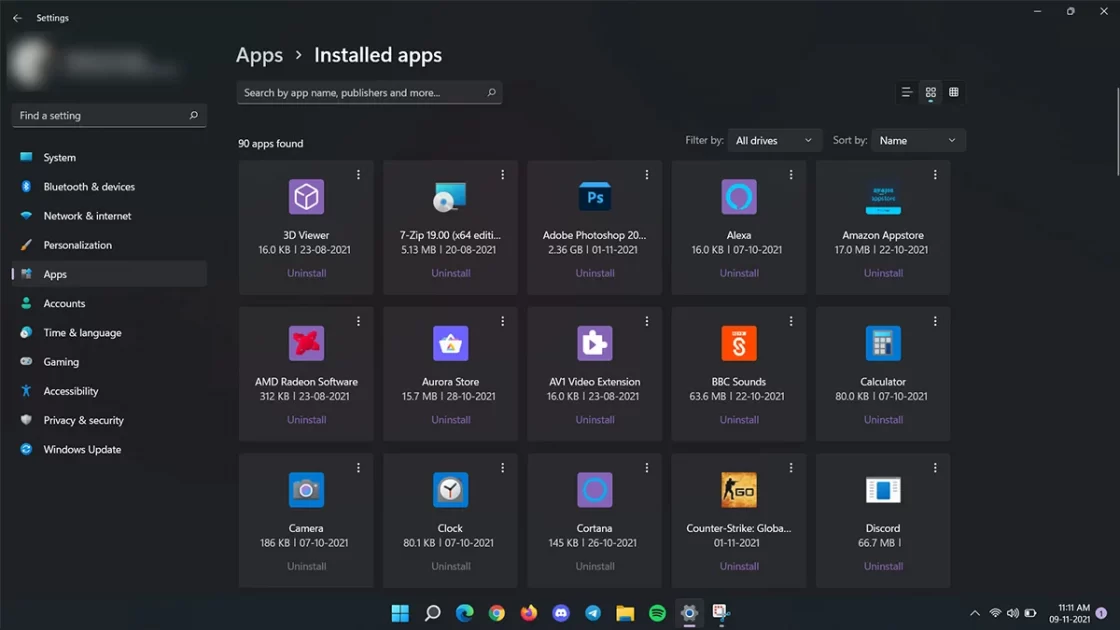Image resolution: width=1120 pixels, height=630 pixels.
Task: Click the Alexa app icon
Action: [x=739, y=197]
